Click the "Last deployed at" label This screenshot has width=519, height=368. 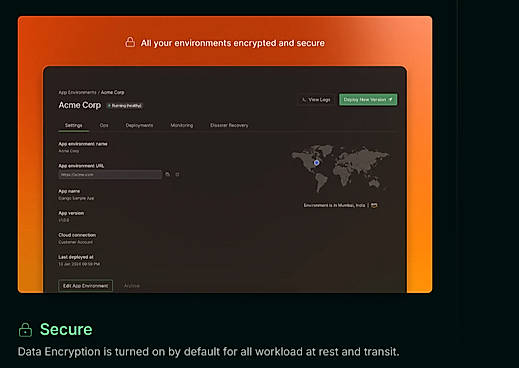[x=76, y=257]
